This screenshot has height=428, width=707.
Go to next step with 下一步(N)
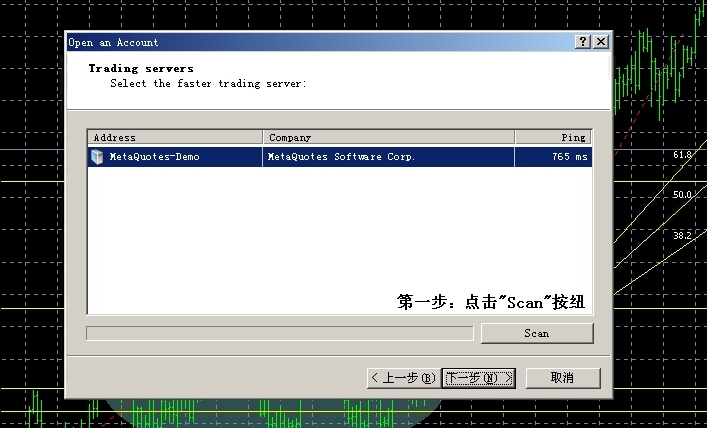point(478,378)
